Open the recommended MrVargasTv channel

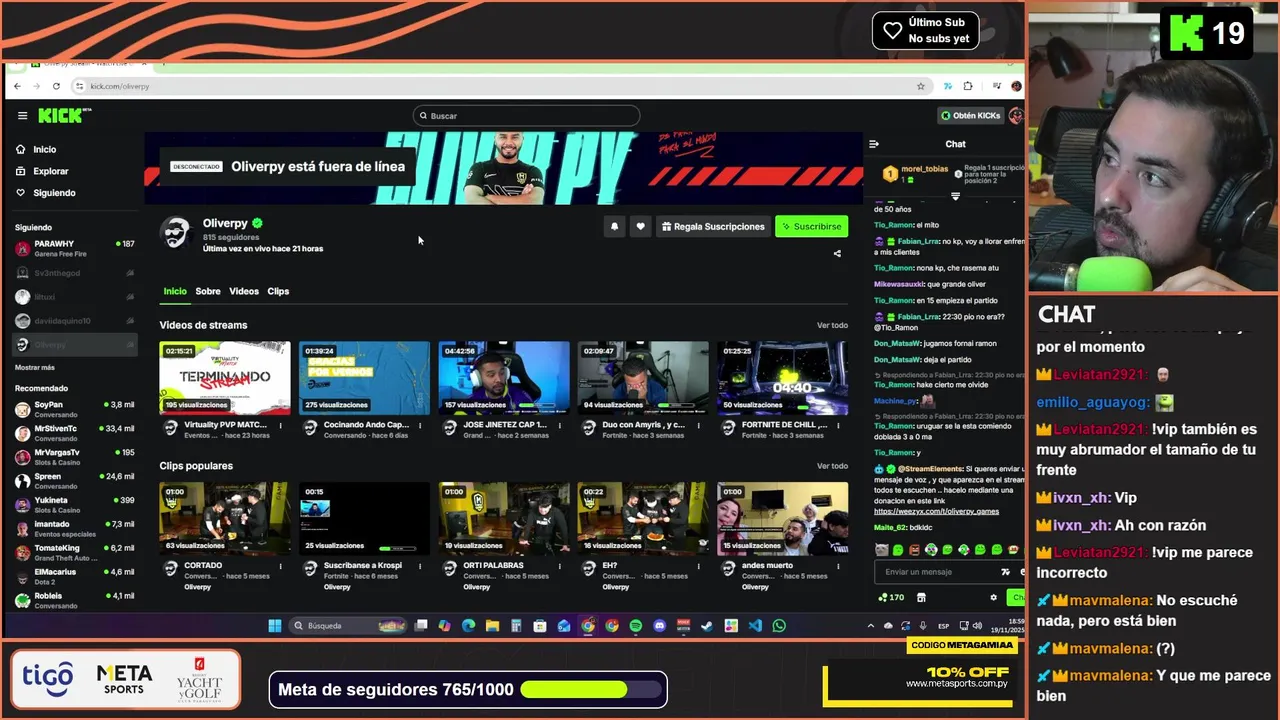74,457
